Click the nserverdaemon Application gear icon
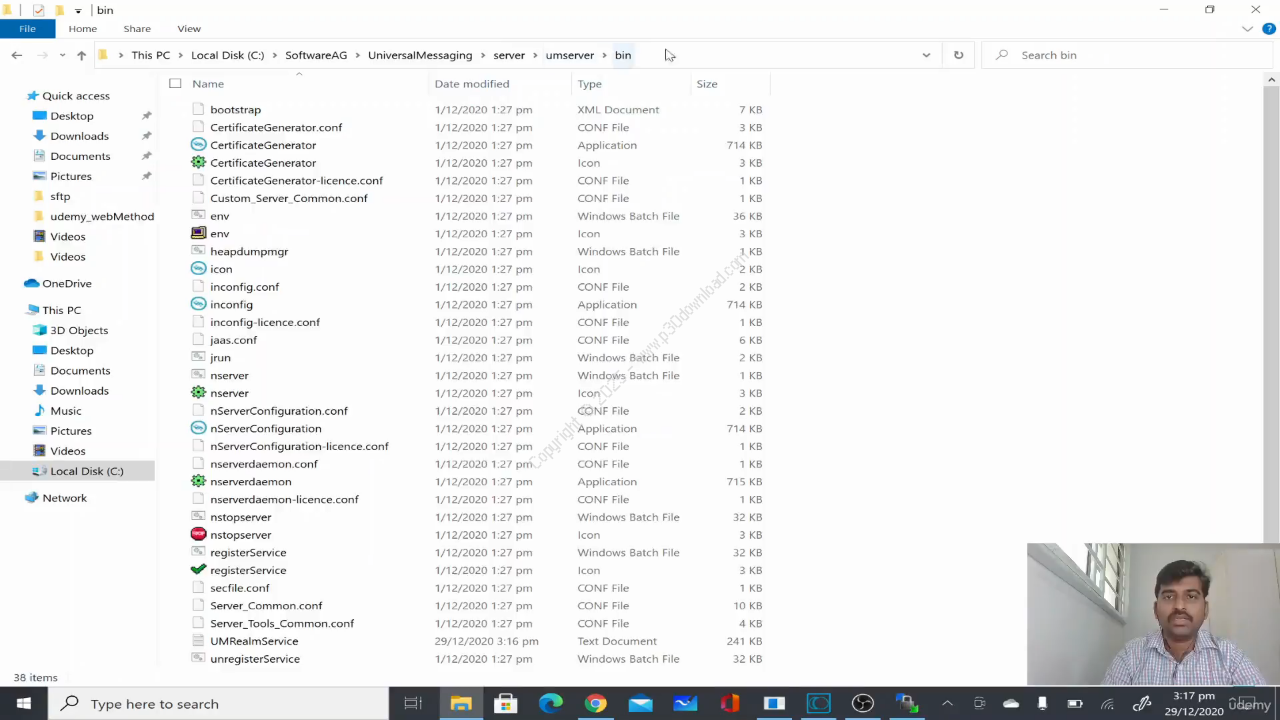 198,482
